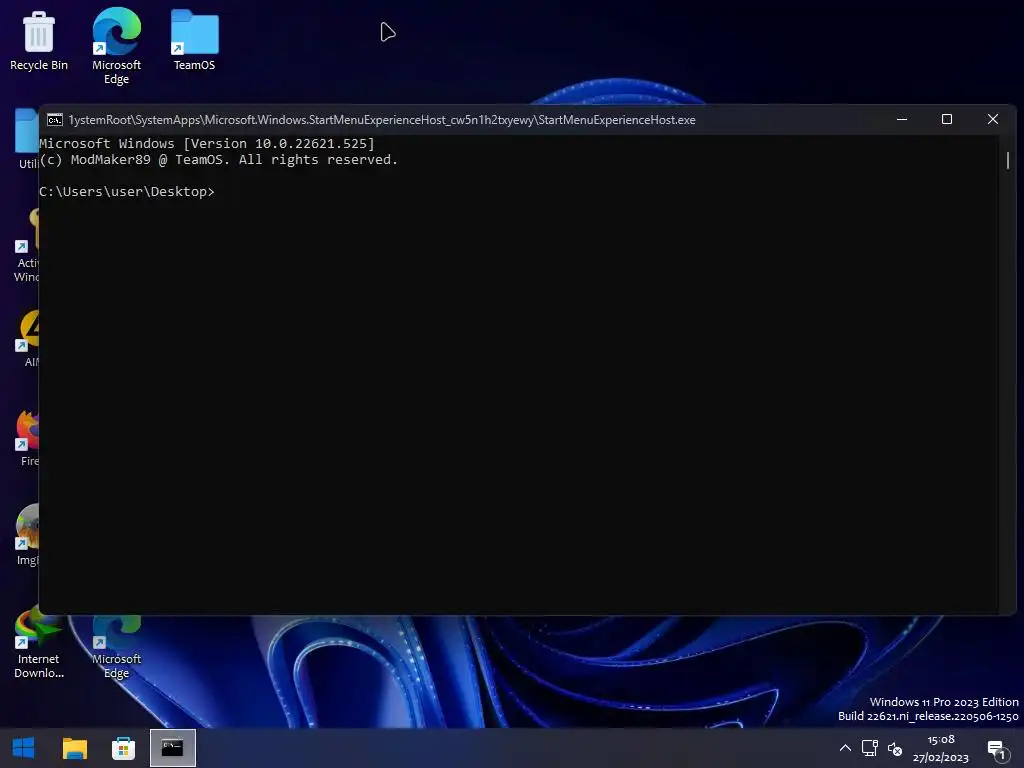The image size is (1024, 768).
Task: Click the Windows Start button
Action: (x=24, y=748)
